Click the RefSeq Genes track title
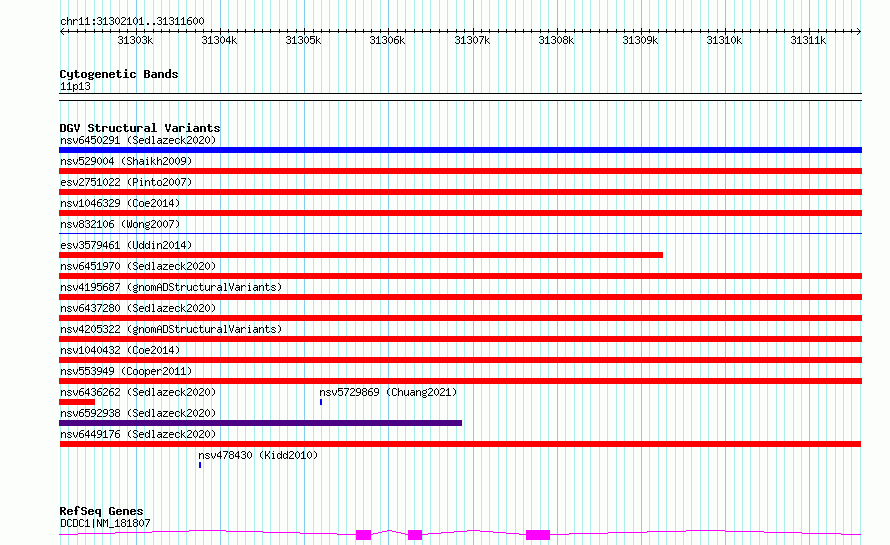Image resolution: width=890 pixels, height=545 pixels. click(101, 511)
